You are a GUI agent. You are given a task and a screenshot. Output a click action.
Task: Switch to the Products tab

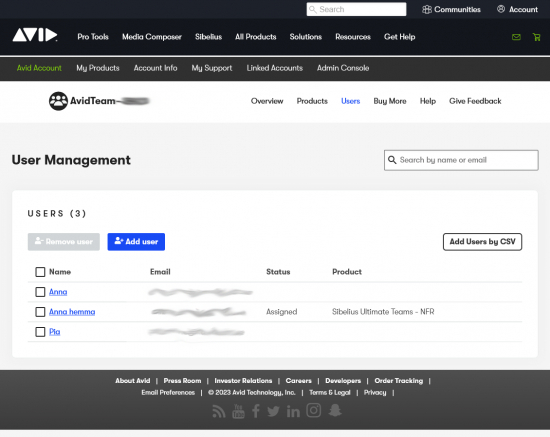[312, 101]
